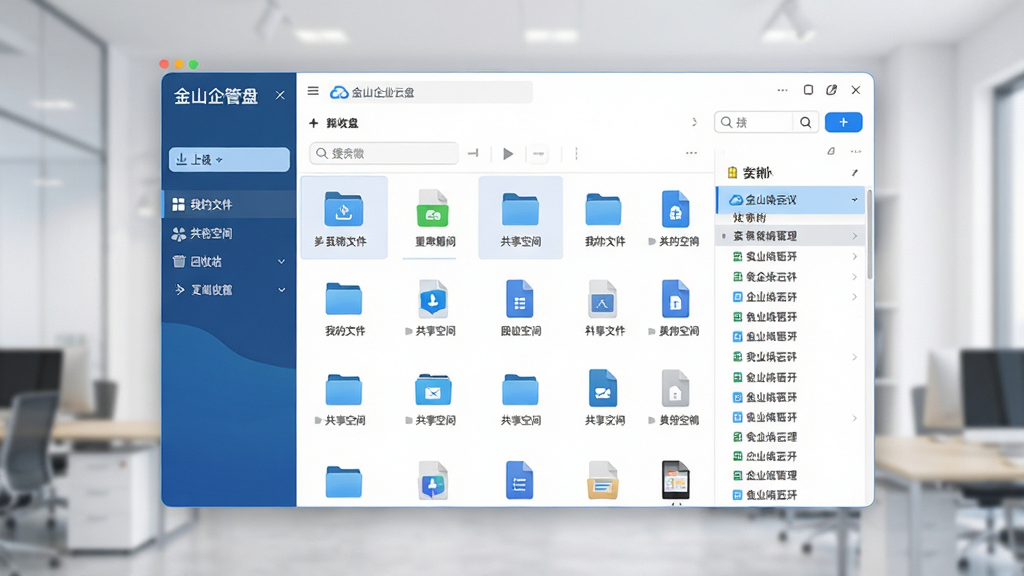Click the collapse-bar icon after the search box
The width and height of the screenshot is (1024, 576).
coord(473,153)
